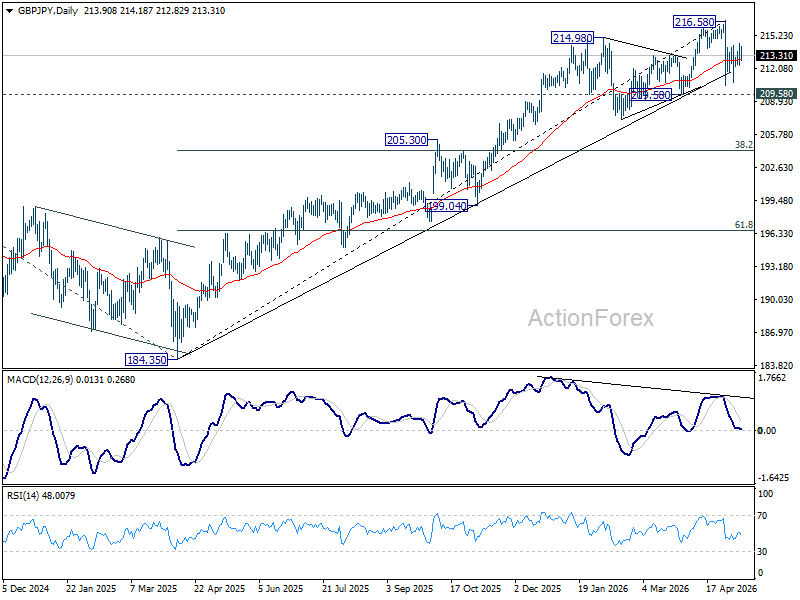The image size is (800, 600).
Task: Select the 61.8 Fibonacci level label
Action: [744, 224]
